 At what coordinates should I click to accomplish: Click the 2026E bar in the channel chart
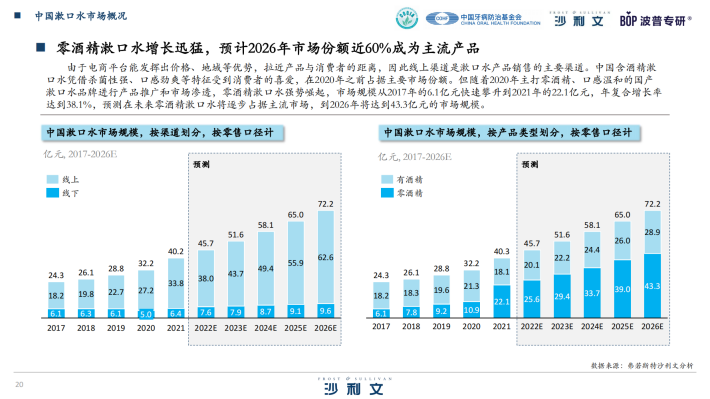tap(326, 264)
